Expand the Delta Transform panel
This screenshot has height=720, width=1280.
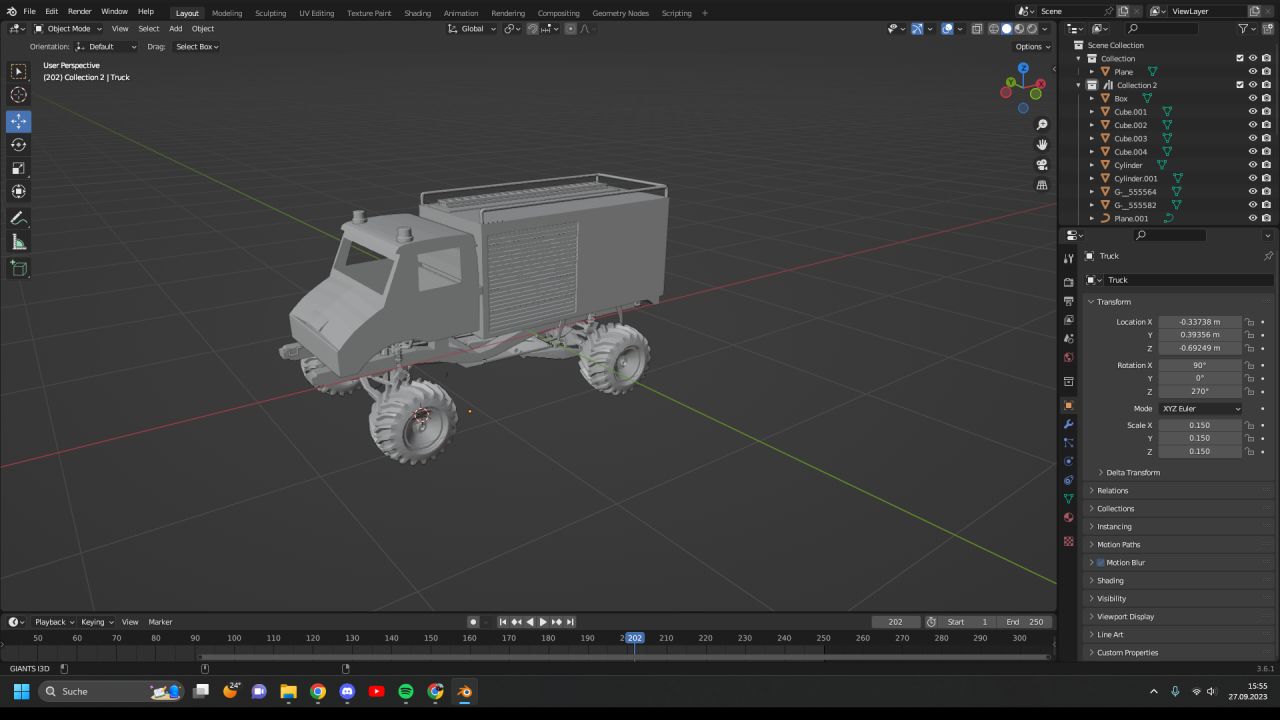[x=1133, y=472]
